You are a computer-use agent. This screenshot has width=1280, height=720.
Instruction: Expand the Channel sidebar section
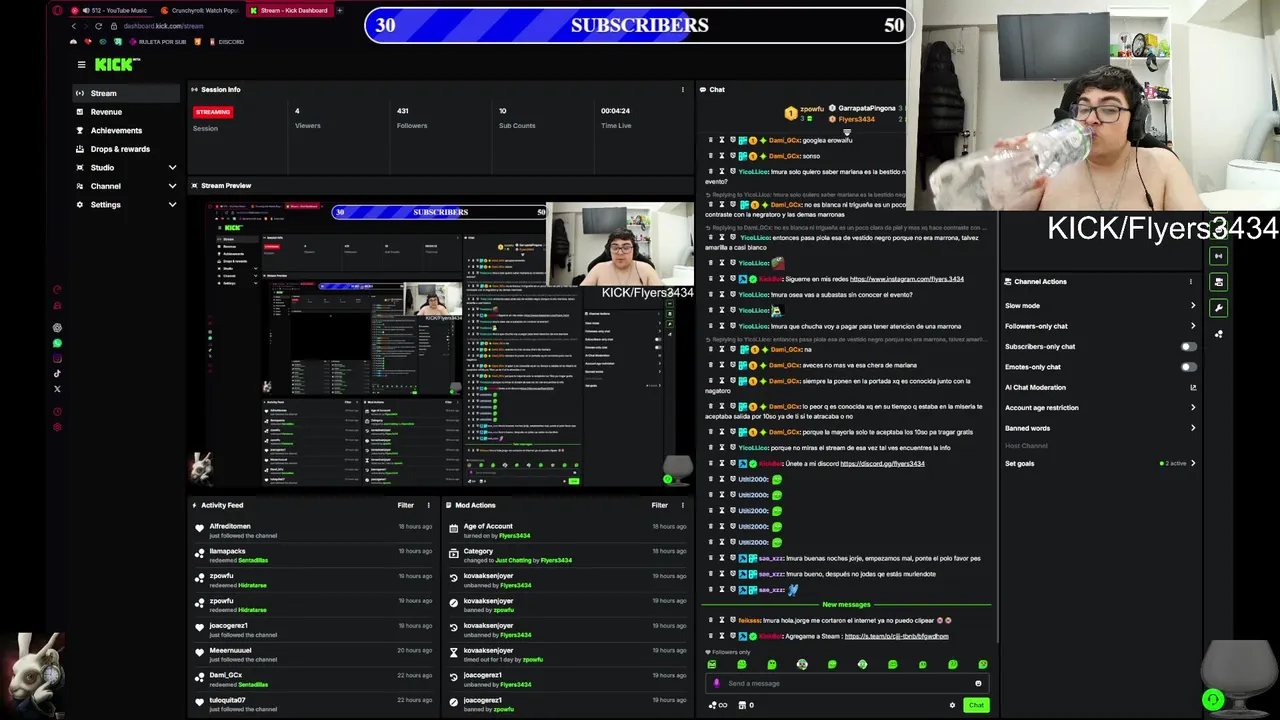coord(172,186)
